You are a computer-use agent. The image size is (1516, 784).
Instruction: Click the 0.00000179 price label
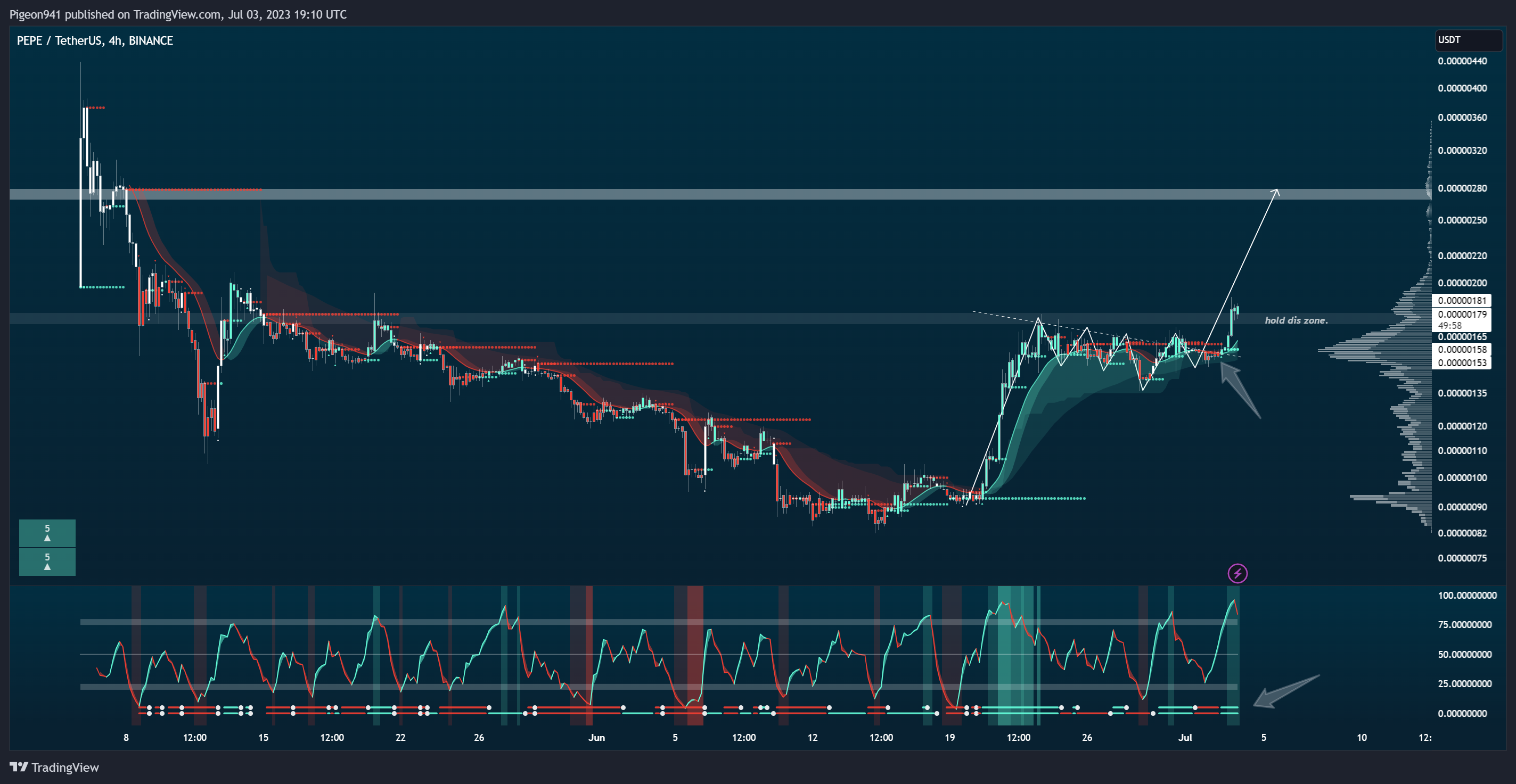pos(1461,314)
